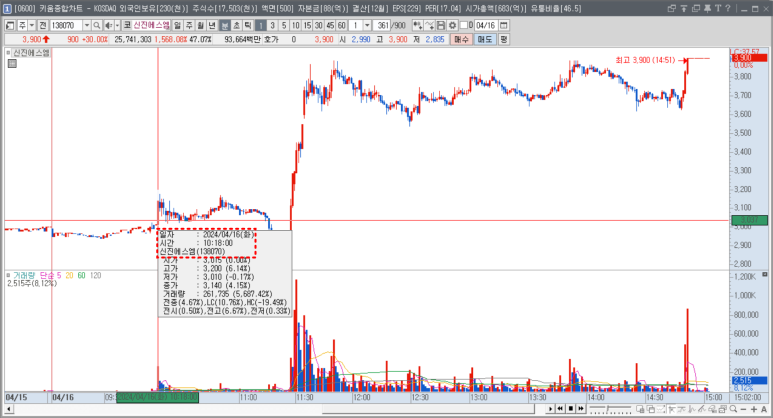The width and height of the screenshot is (773, 418).
Task: Select the 3 minute interval
Action: (272, 26)
